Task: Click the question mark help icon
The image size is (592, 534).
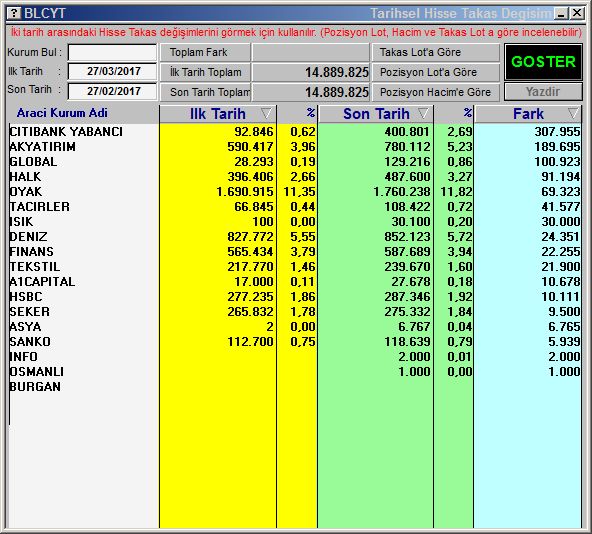Action: pyautogui.click(x=14, y=13)
